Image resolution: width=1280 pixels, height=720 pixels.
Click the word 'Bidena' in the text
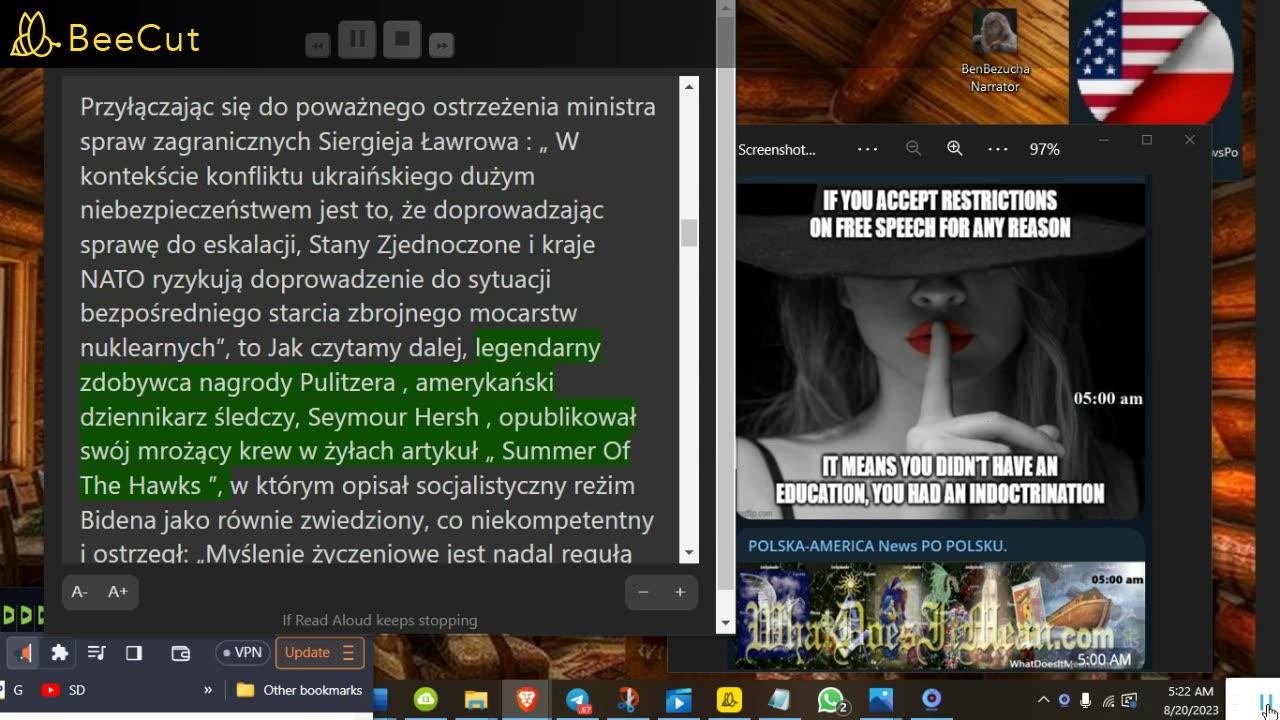(x=117, y=520)
